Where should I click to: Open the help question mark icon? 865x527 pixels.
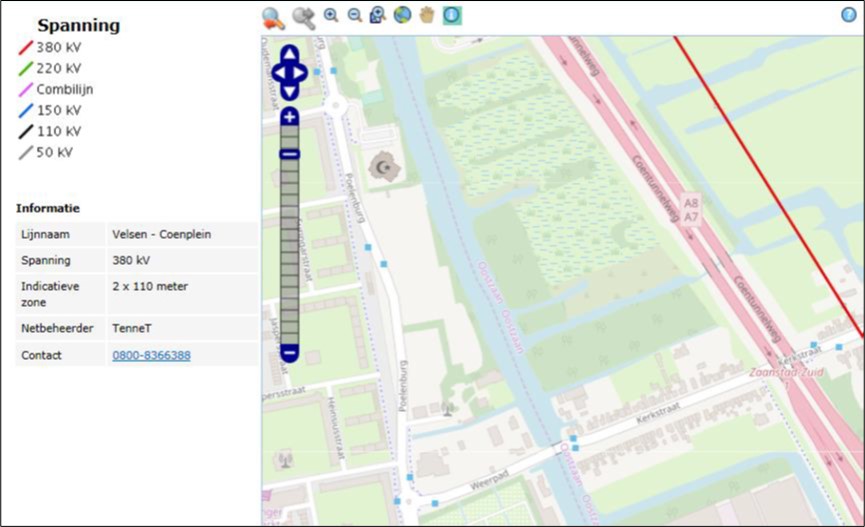point(849,14)
